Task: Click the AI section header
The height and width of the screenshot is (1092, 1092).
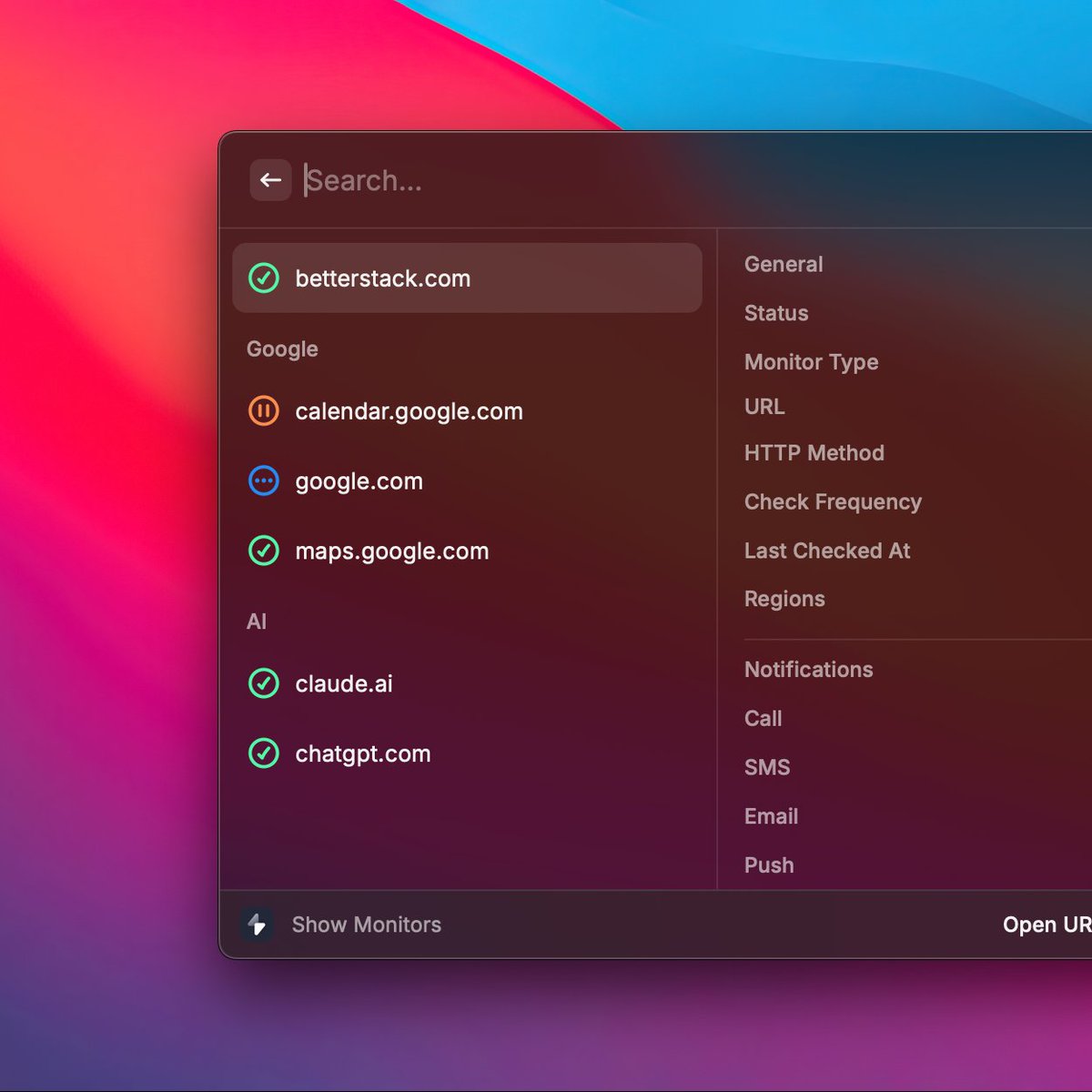Action: click(257, 622)
